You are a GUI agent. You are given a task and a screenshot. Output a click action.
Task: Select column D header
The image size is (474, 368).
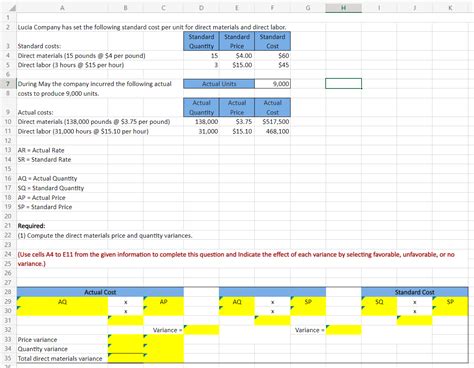[201, 7]
